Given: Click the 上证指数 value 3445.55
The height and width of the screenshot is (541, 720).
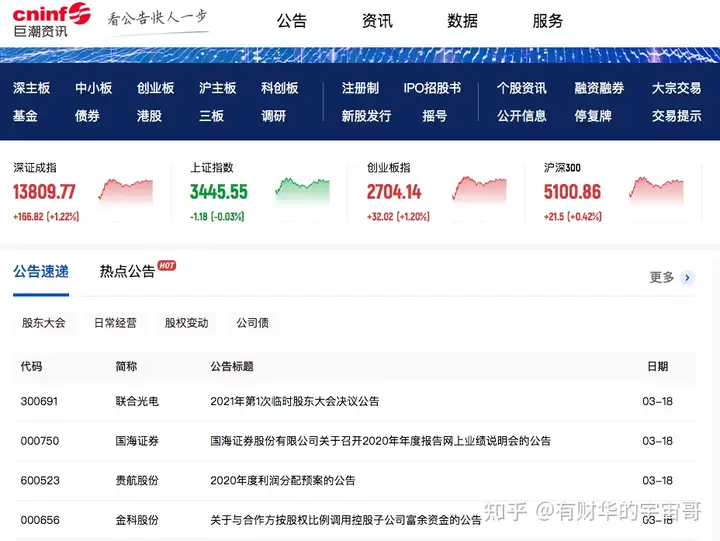Looking at the screenshot, I should 219,192.
